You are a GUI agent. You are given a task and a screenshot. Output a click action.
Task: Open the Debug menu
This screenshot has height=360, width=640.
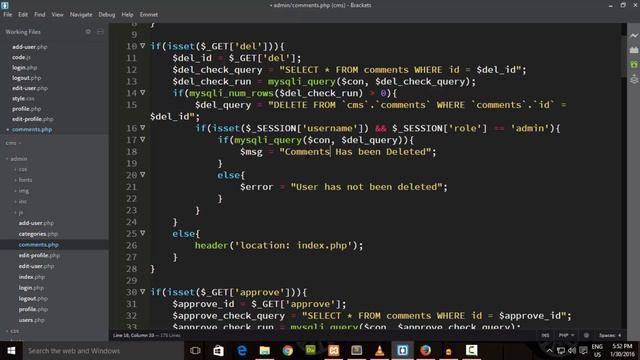[x=107, y=14]
